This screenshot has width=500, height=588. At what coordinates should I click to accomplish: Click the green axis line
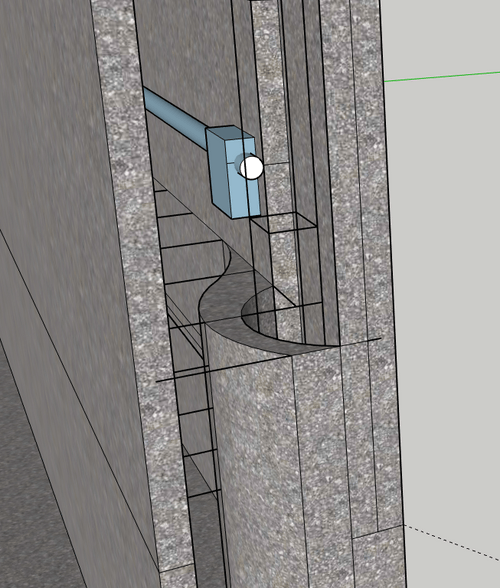click(x=442, y=76)
